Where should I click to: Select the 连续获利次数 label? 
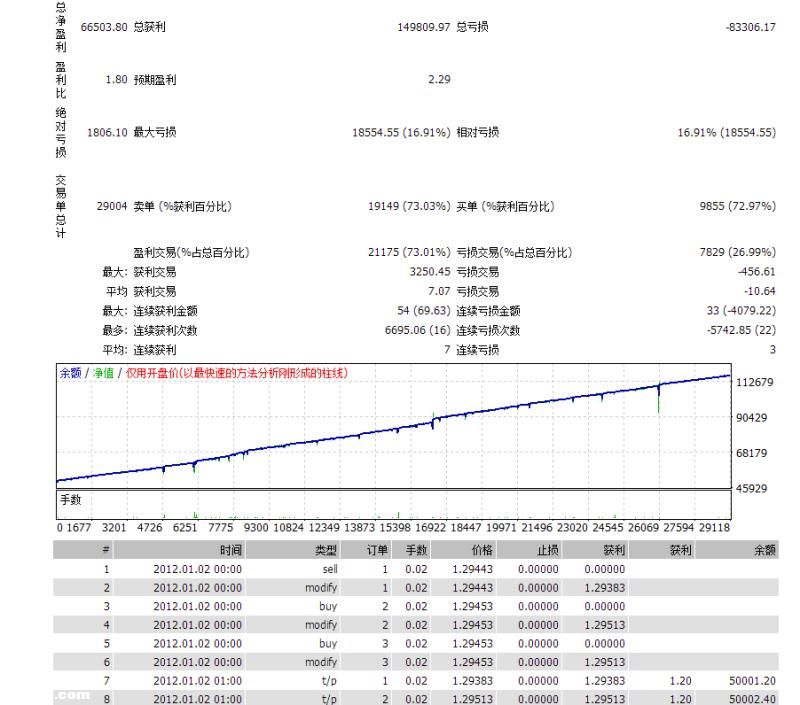click(166, 331)
